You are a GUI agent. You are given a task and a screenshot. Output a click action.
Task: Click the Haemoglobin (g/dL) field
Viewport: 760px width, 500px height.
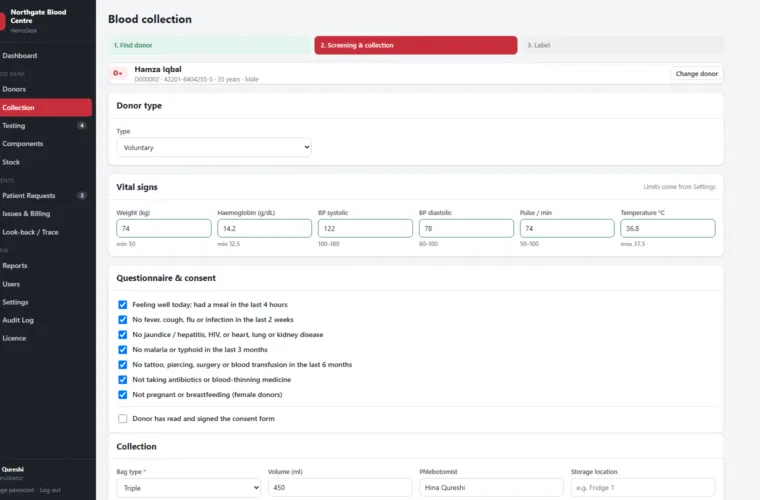[x=265, y=228]
